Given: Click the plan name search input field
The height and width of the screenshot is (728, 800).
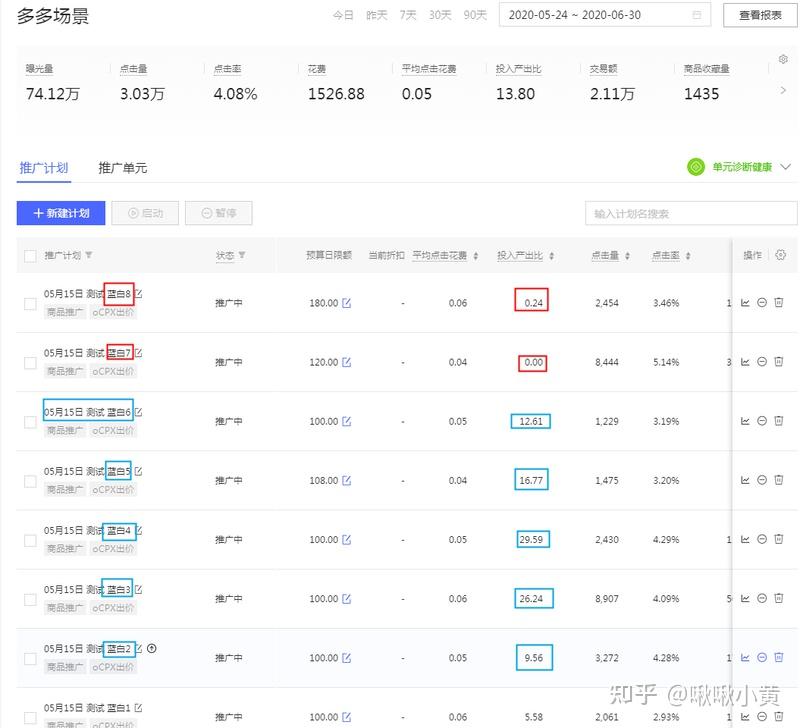Looking at the screenshot, I should (x=690, y=213).
